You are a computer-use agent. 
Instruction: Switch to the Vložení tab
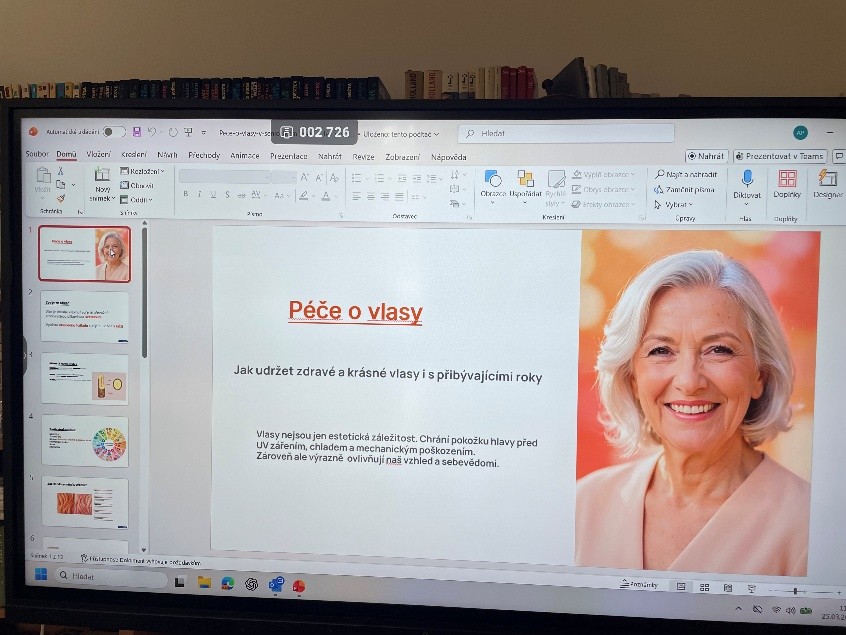click(x=98, y=155)
